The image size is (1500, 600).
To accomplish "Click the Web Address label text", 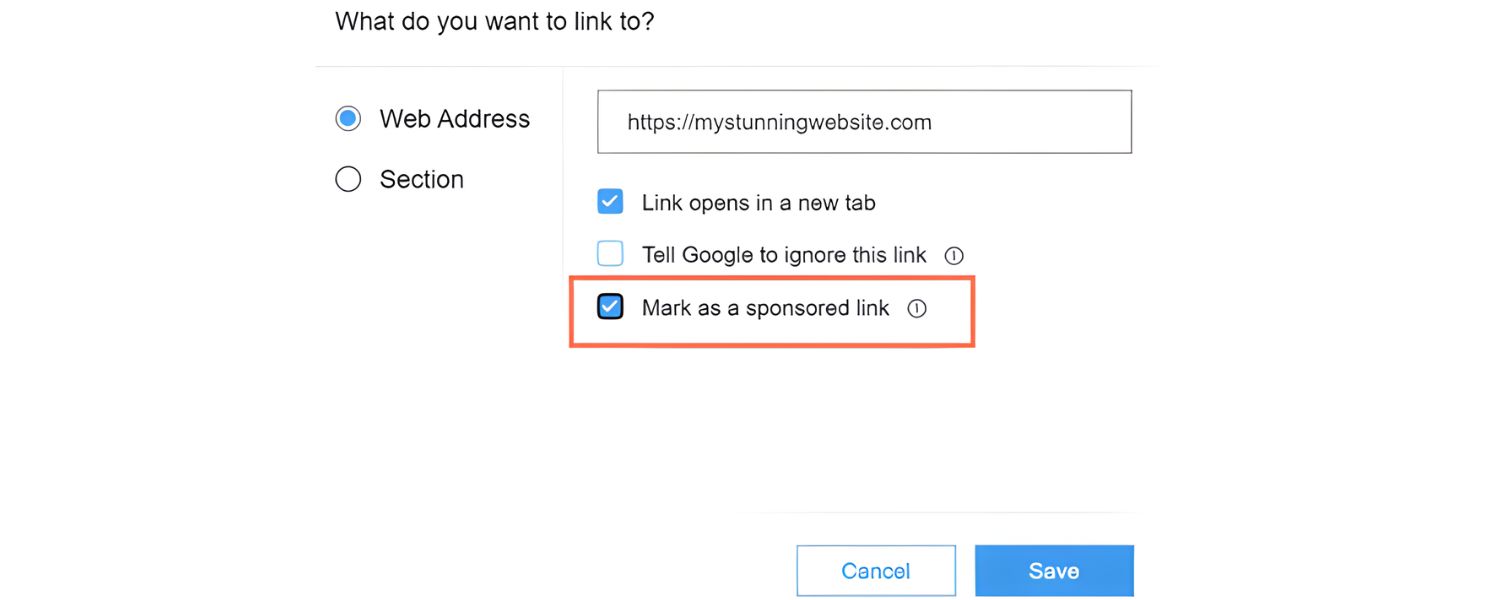I will click(x=454, y=118).
